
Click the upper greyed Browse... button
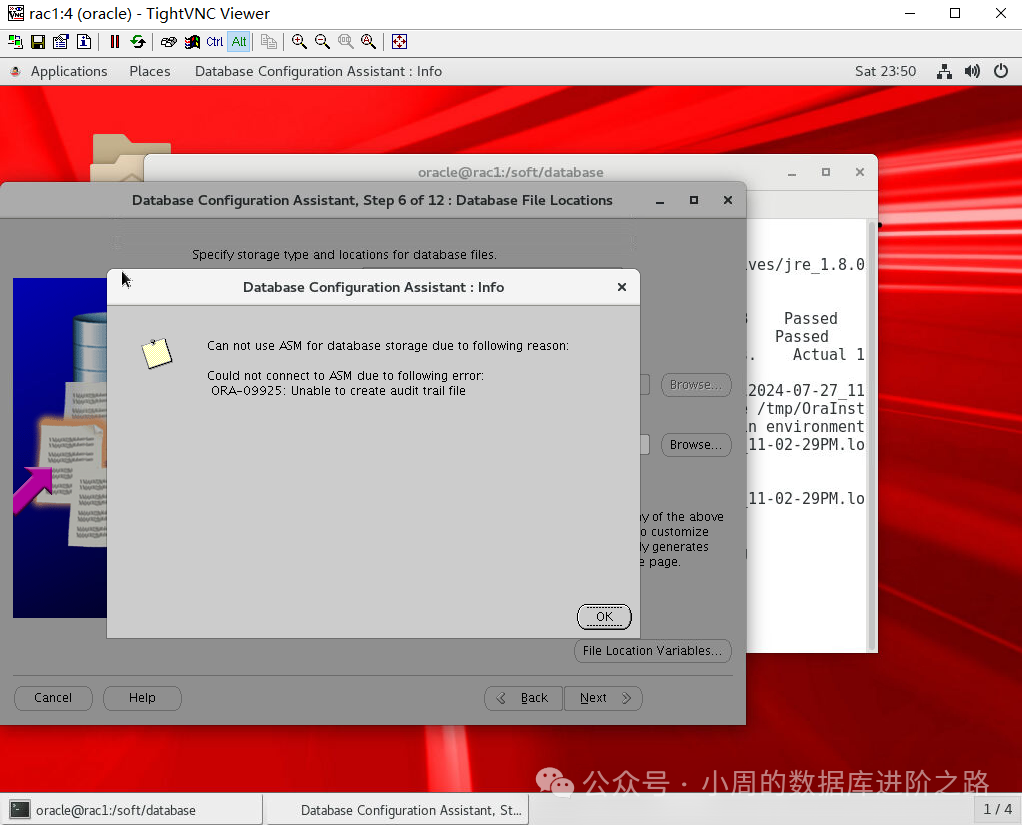(x=696, y=384)
